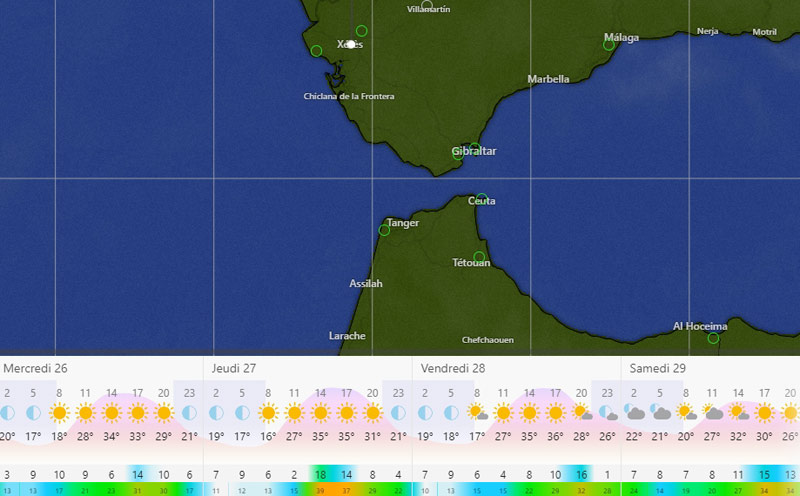
Task: Select the Tanger station marker
Action: tap(384, 230)
